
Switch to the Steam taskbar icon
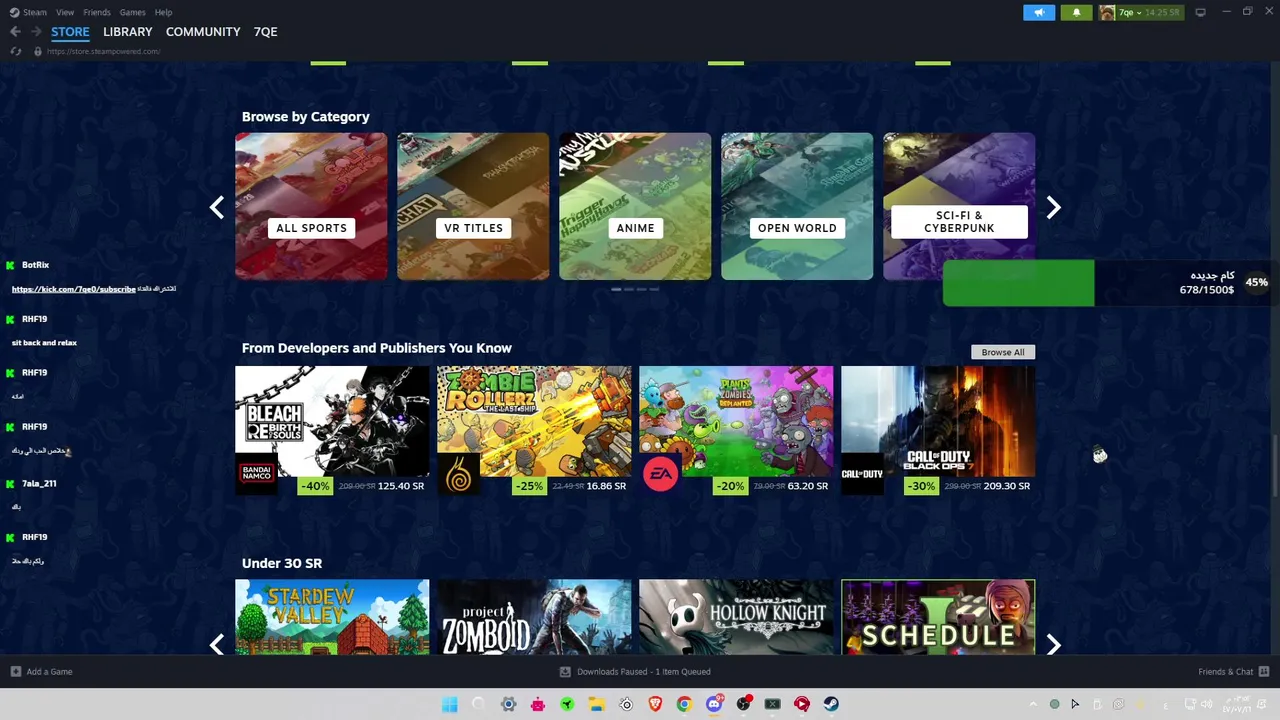pos(831,704)
